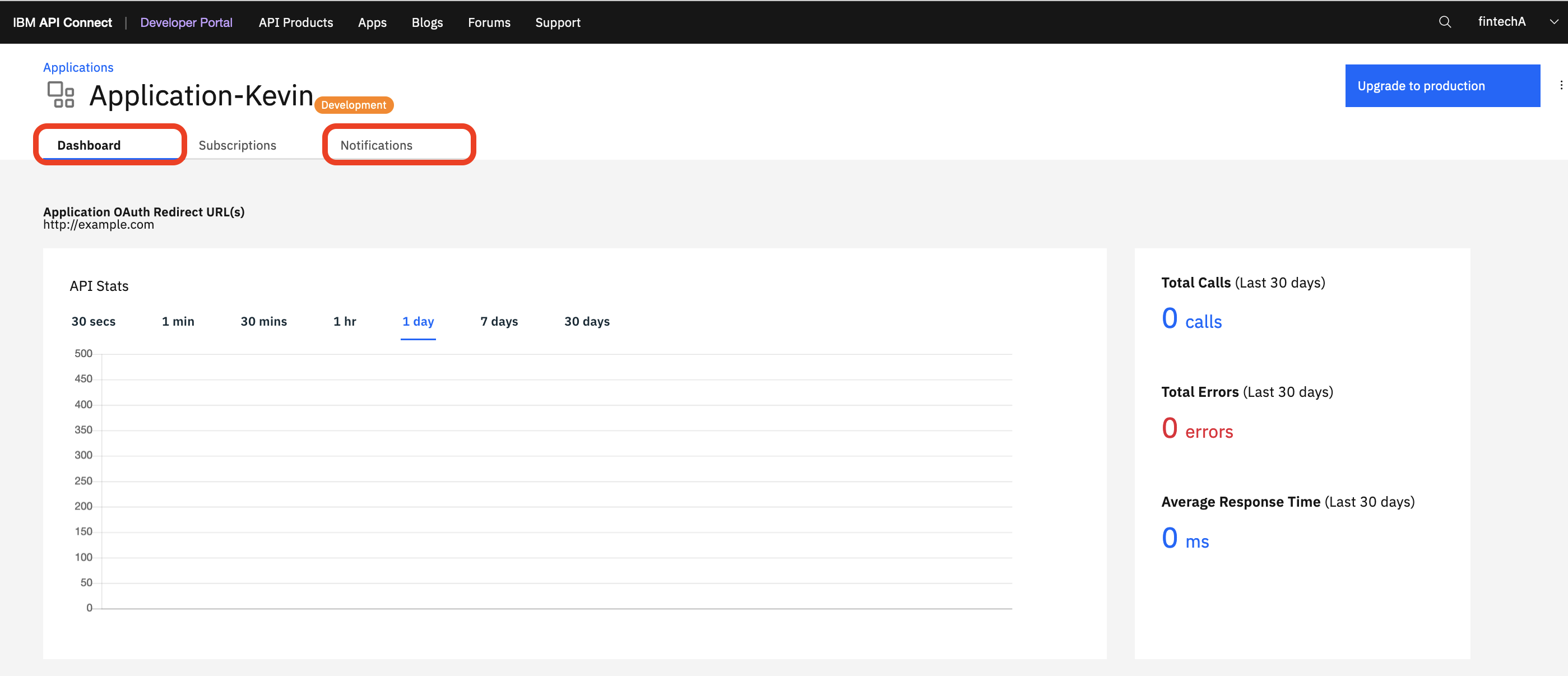Open the Forums page

click(x=489, y=22)
